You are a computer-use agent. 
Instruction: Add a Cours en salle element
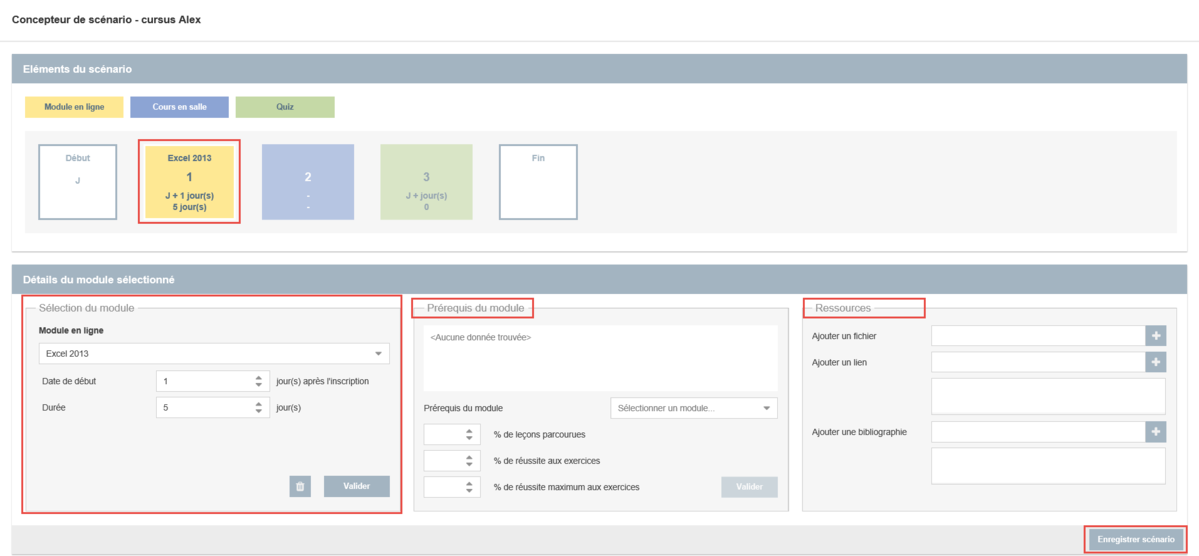179,107
